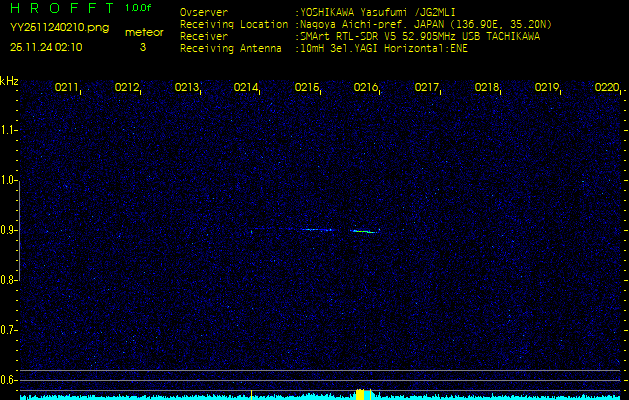Click the meteor count label
Viewport: 629px width, 400px height.
click(x=144, y=32)
